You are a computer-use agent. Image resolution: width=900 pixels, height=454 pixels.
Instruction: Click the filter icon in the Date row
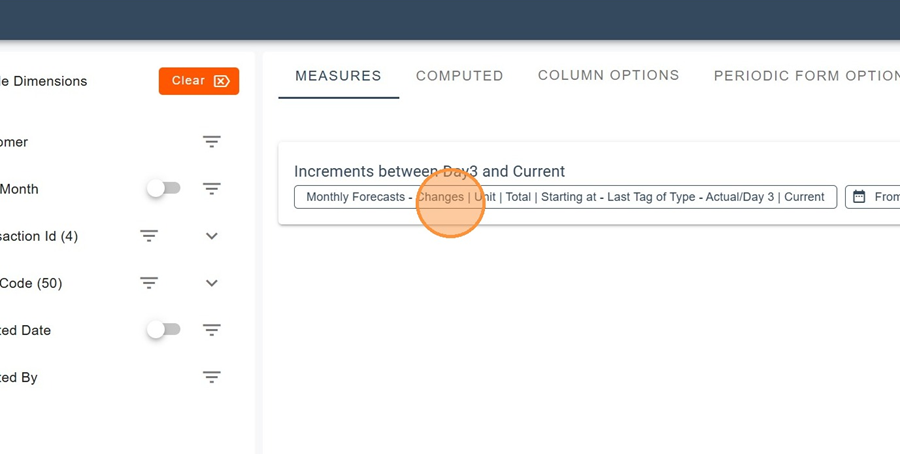point(211,330)
